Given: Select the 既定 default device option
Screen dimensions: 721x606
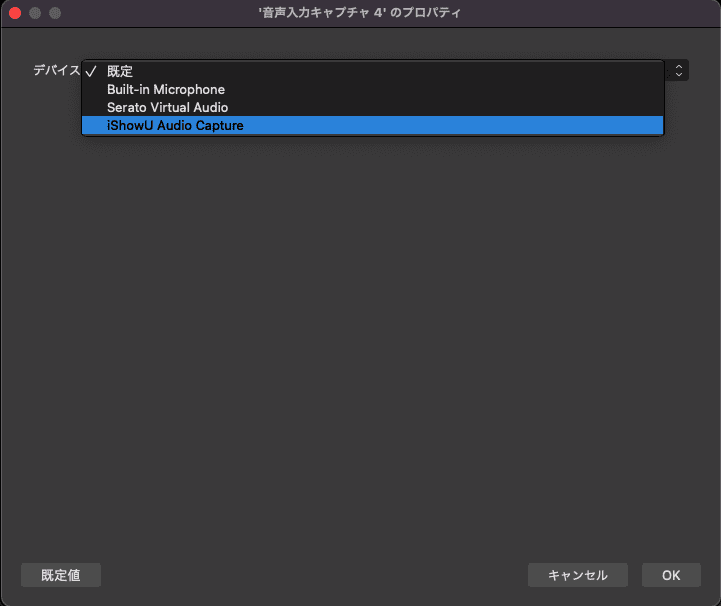Looking at the screenshot, I should pos(372,71).
